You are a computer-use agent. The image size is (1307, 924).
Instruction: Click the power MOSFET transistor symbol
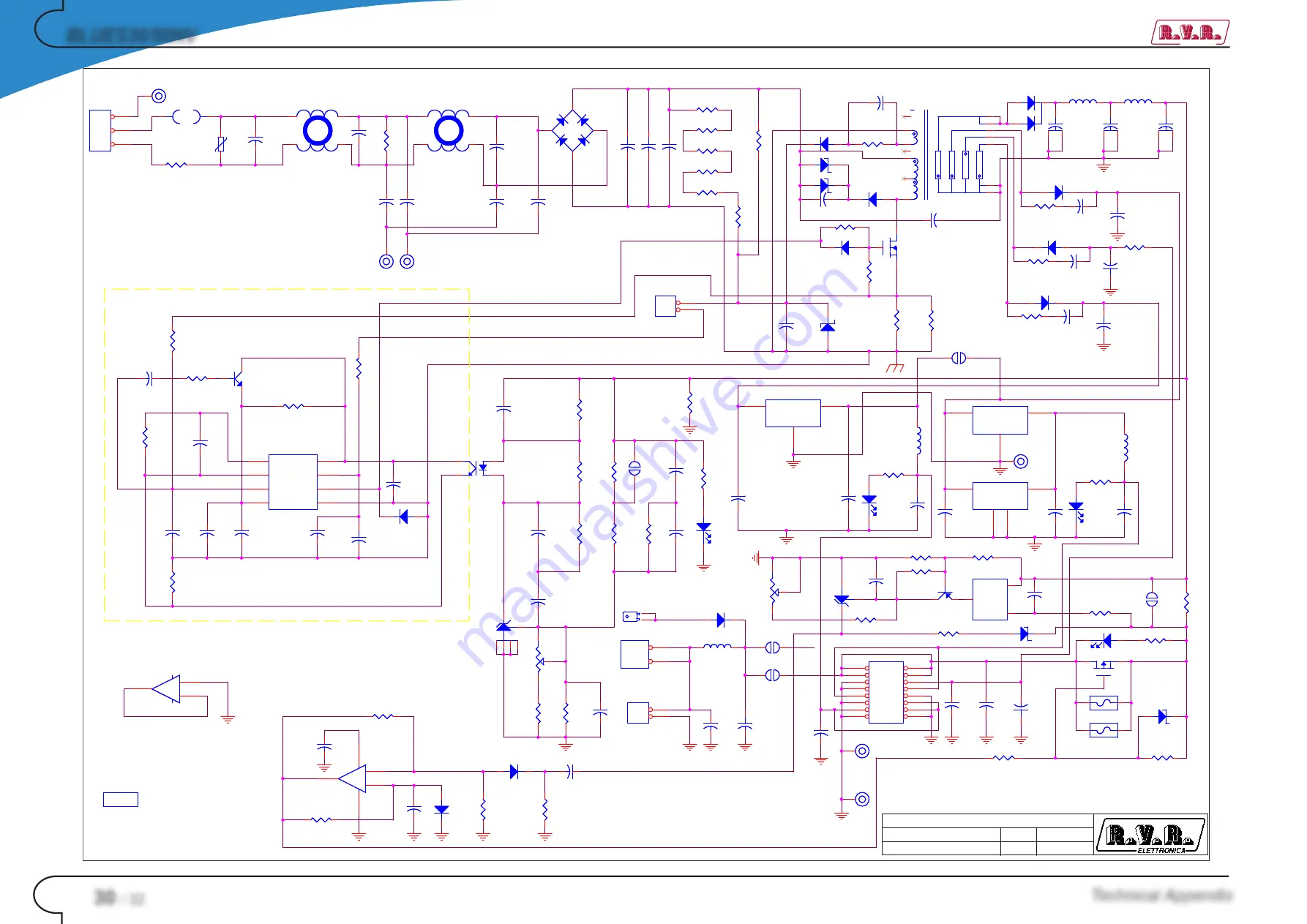[891, 247]
